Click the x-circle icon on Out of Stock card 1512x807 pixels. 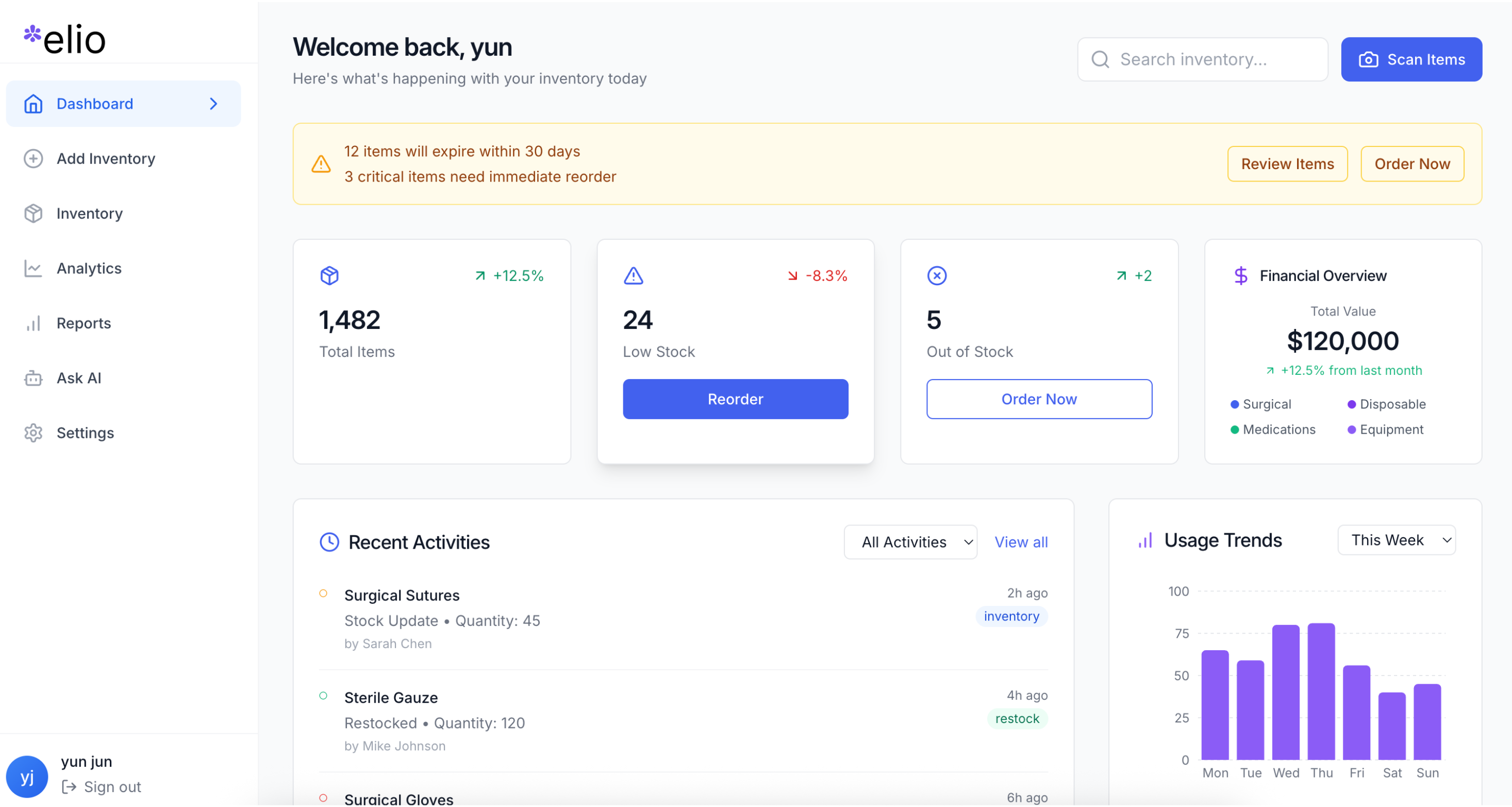tap(937, 276)
